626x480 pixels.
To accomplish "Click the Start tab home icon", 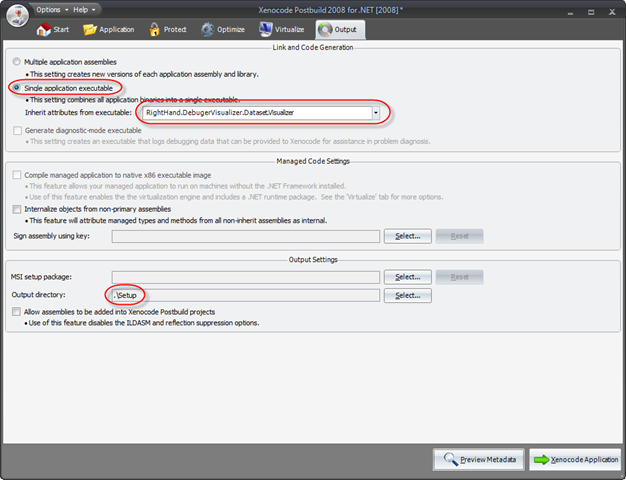I will point(43,29).
